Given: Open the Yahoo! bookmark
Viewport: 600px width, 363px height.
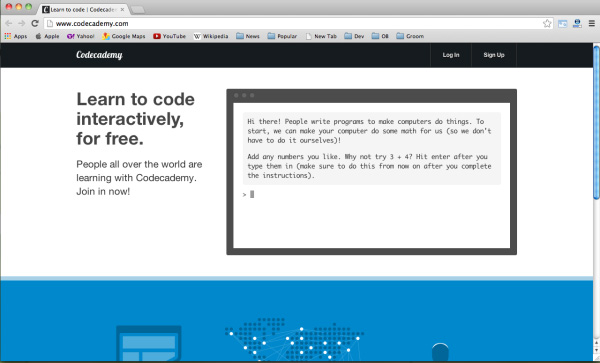Looking at the screenshot, I should click(80, 36).
